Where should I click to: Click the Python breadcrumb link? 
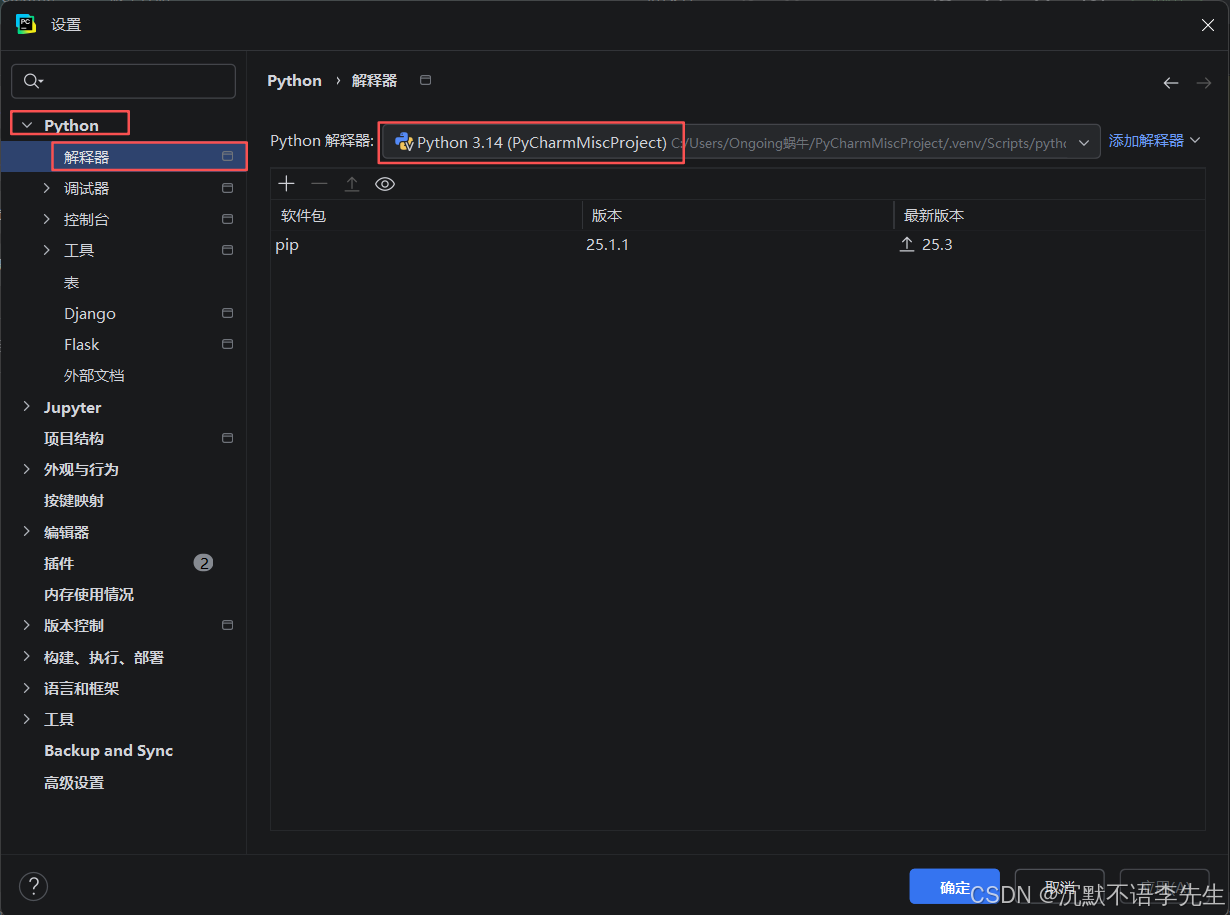[294, 81]
